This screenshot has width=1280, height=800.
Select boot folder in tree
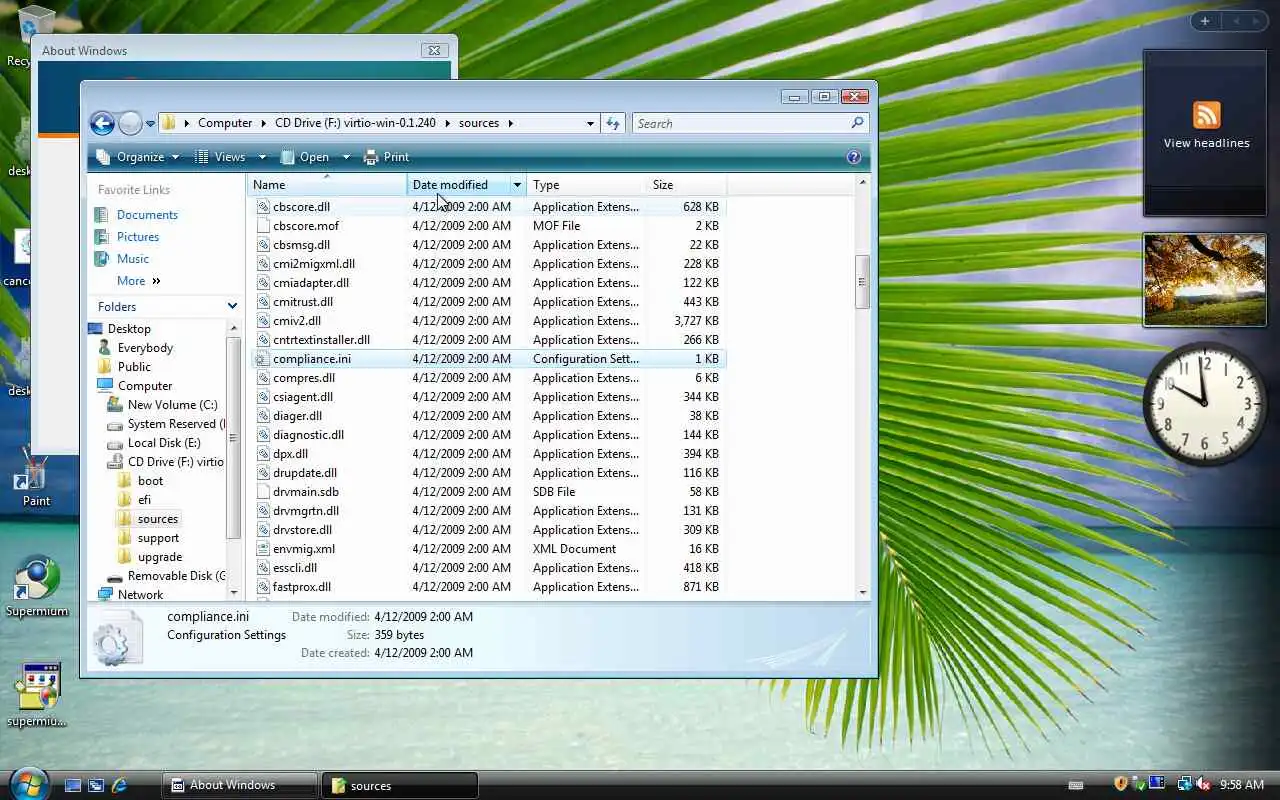[150, 481]
